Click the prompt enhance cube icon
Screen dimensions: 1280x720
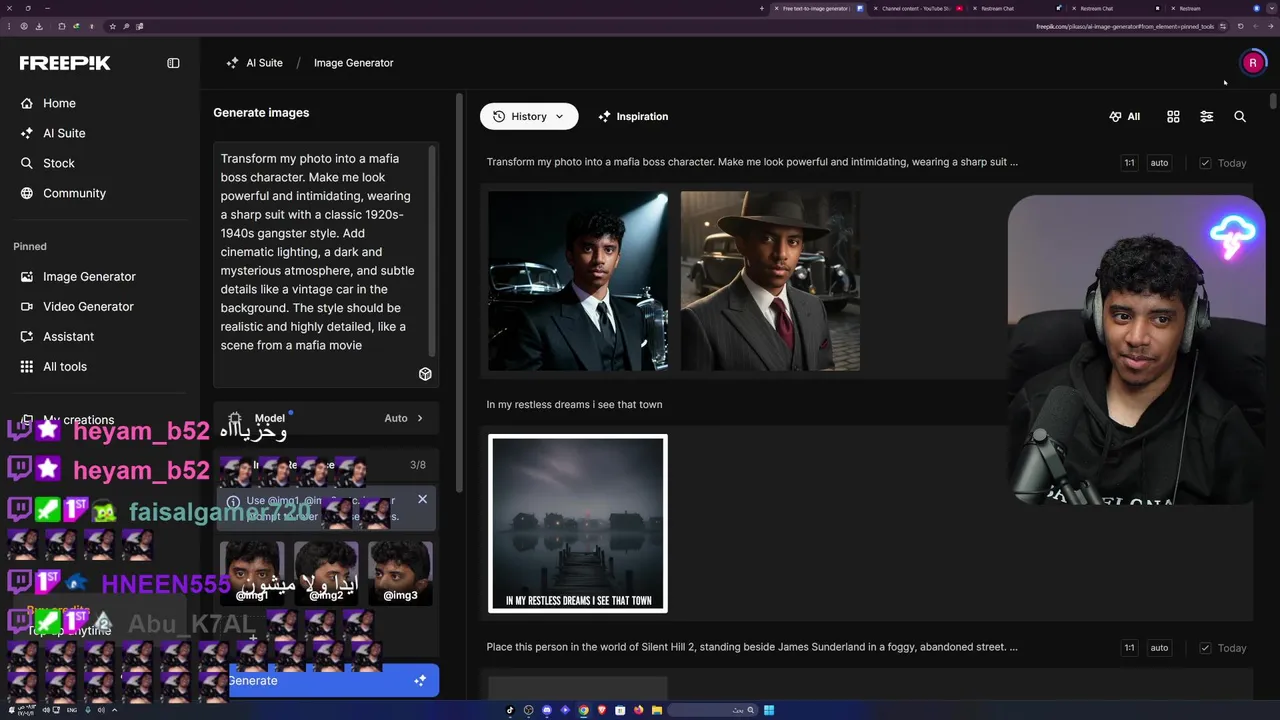(425, 374)
